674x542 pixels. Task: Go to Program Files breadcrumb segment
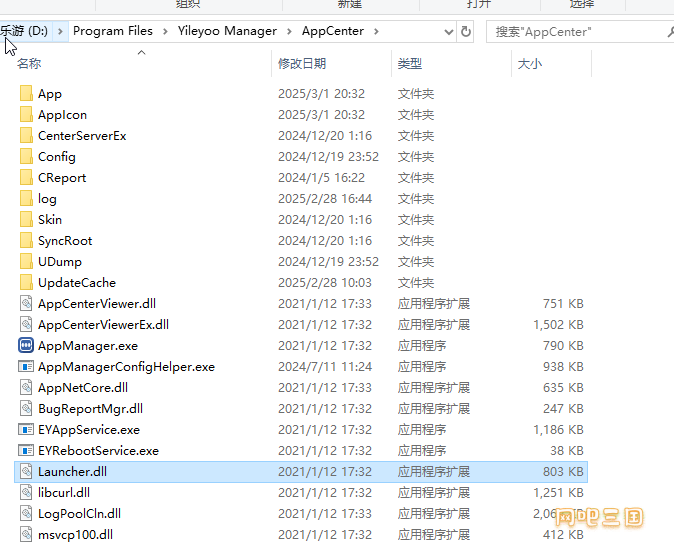(113, 31)
